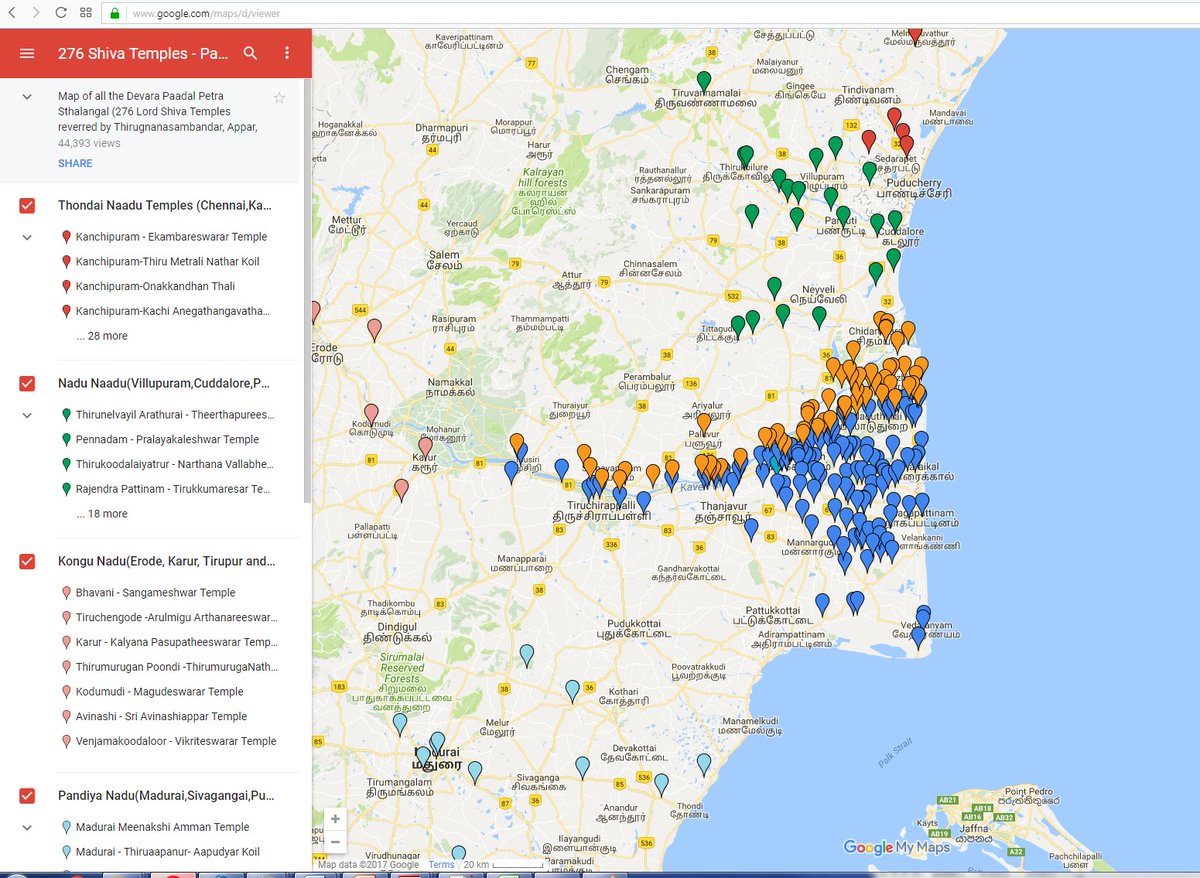This screenshot has height=878, width=1200.
Task: Select Kanchipuram - Ekambareswarar Temple entry
Action: 172,237
